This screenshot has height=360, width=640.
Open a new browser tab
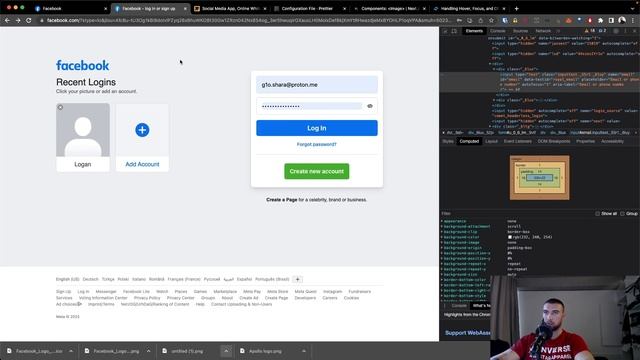point(516,8)
